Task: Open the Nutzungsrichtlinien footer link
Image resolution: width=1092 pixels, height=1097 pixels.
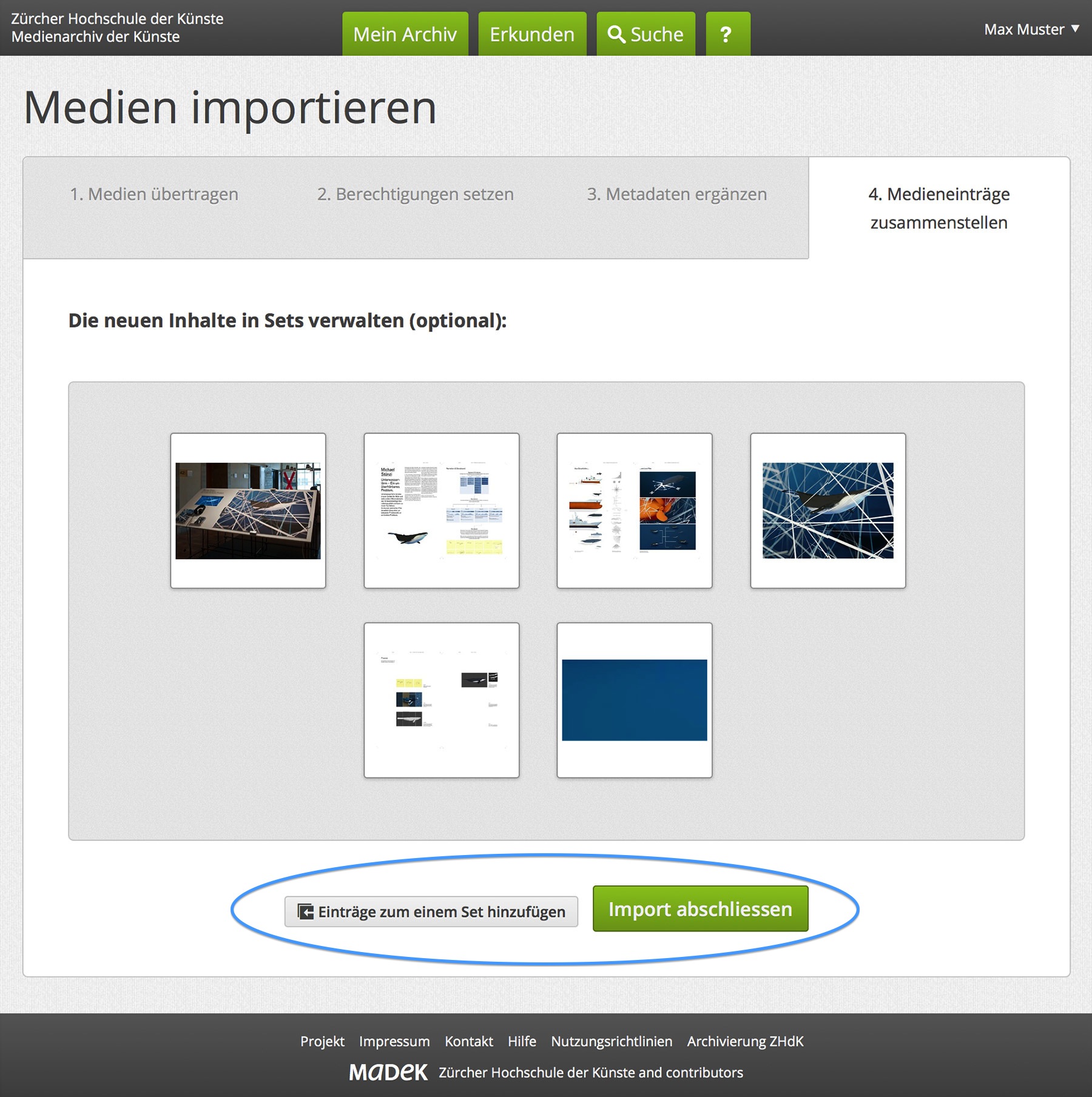Action: 611,1041
